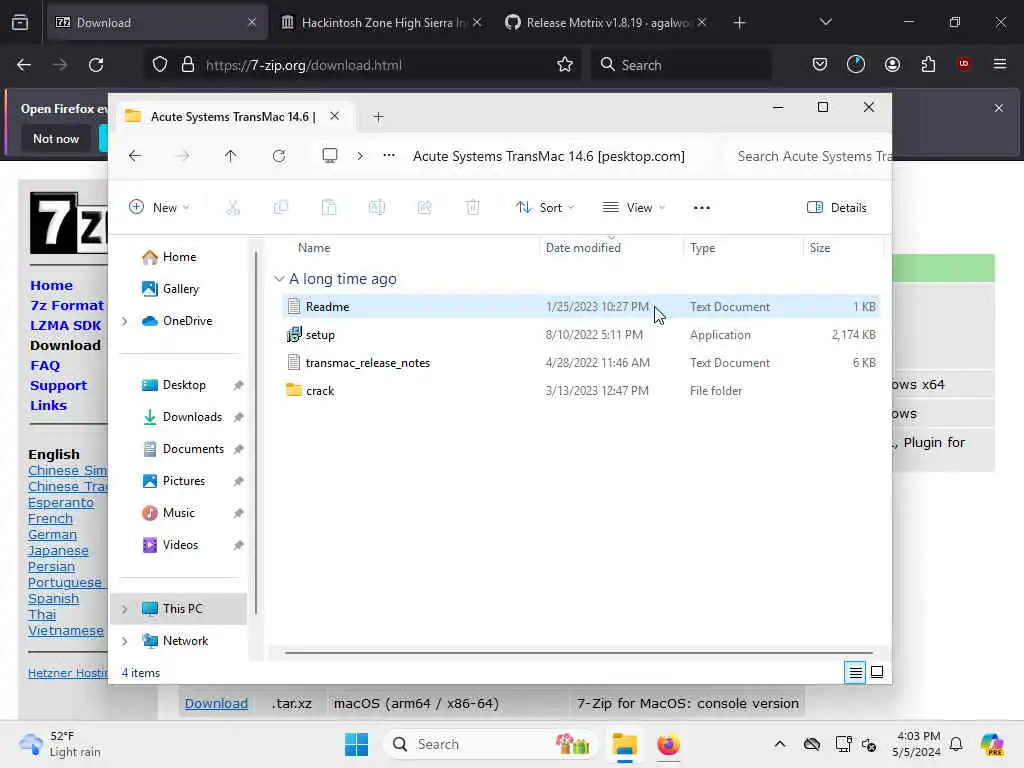1024x768 pixels.
Task: Switch to large thumbnails view icon
Action: (877, 672)
